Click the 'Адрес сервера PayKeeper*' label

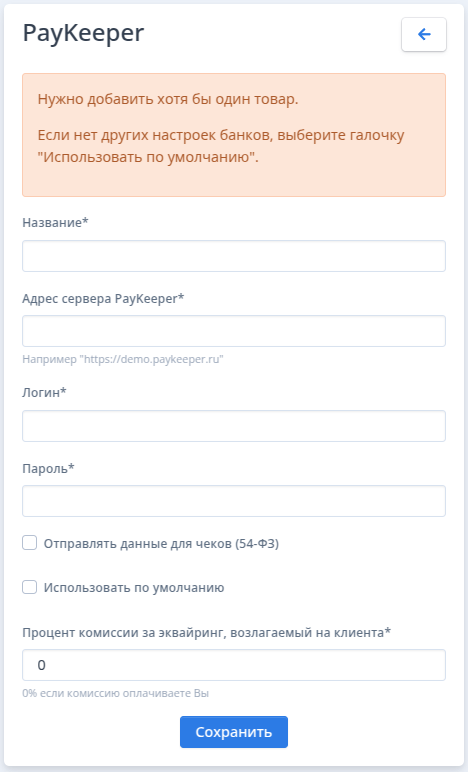pyautogui.click(x=103, y=299)
